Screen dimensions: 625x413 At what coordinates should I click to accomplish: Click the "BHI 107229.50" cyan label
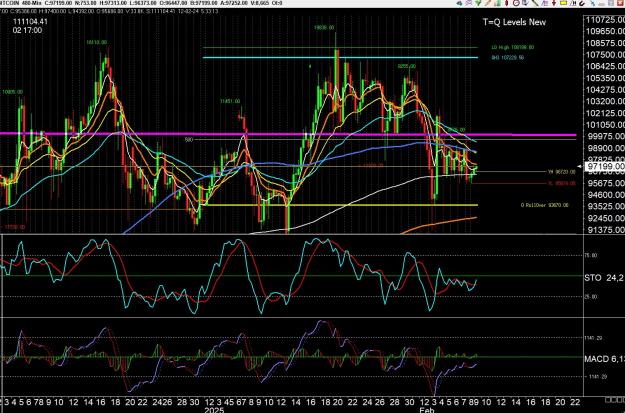(x=507, y=58)
